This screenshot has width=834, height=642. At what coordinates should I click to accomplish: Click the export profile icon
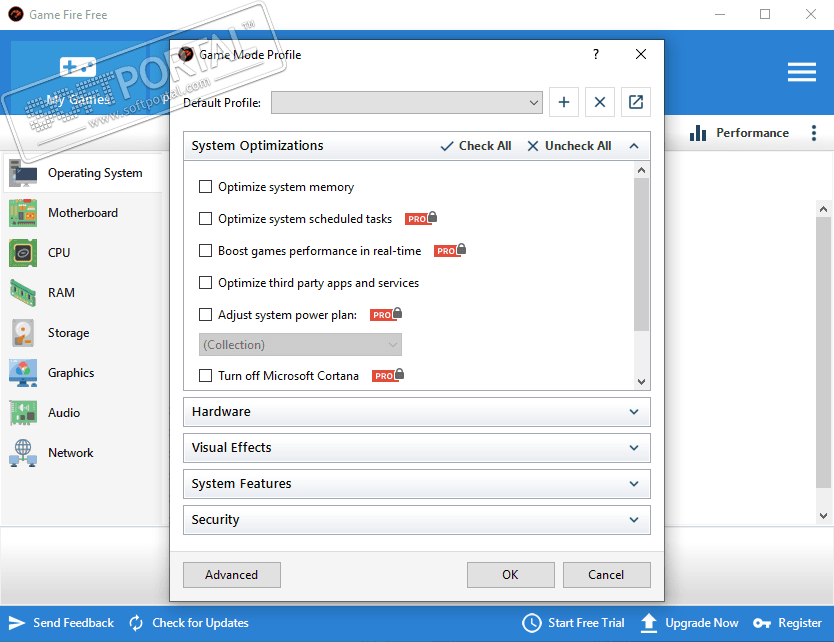click(636, 102)
